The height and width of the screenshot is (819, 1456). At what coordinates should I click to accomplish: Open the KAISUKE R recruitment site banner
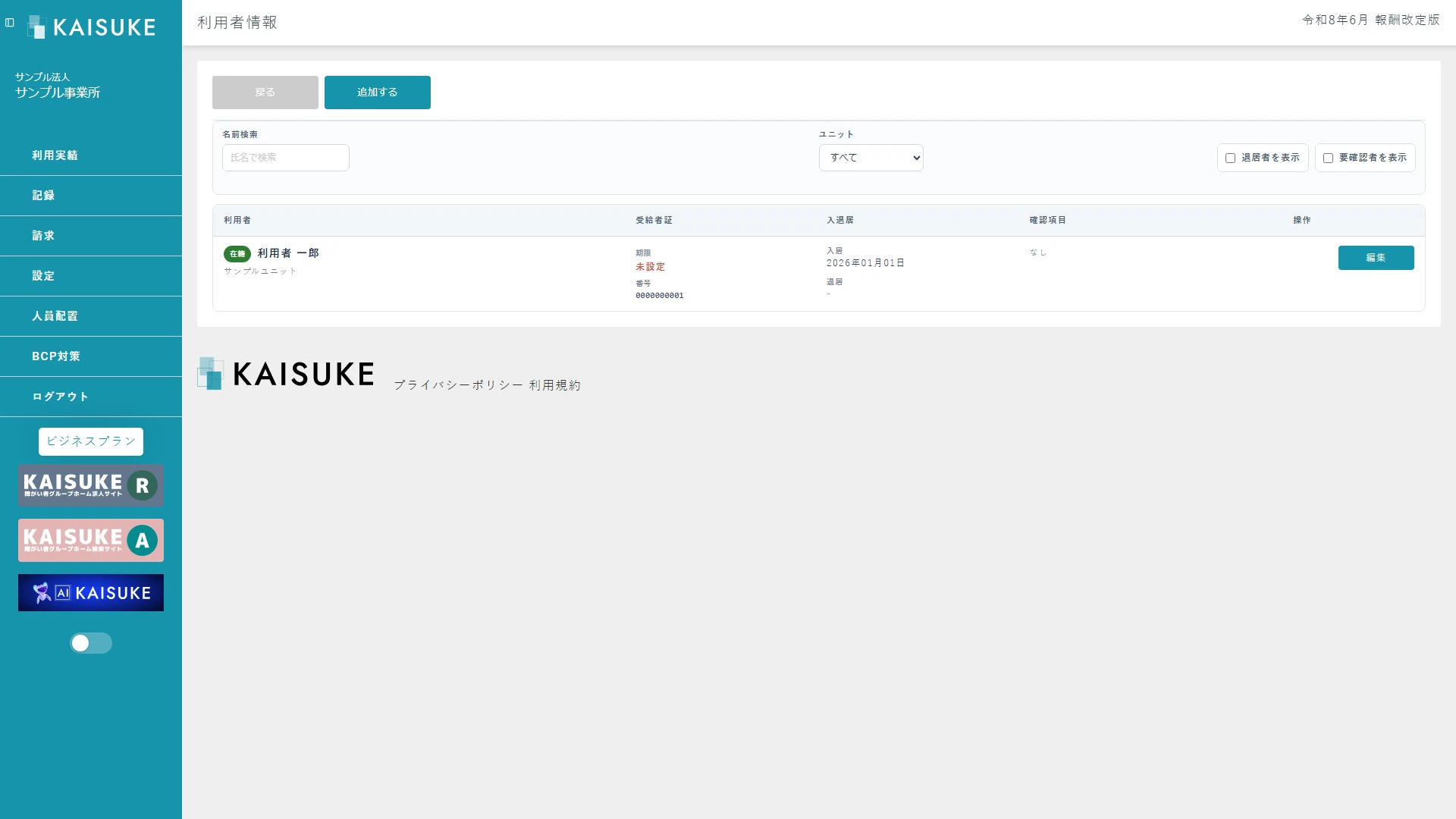pos(91,485)
